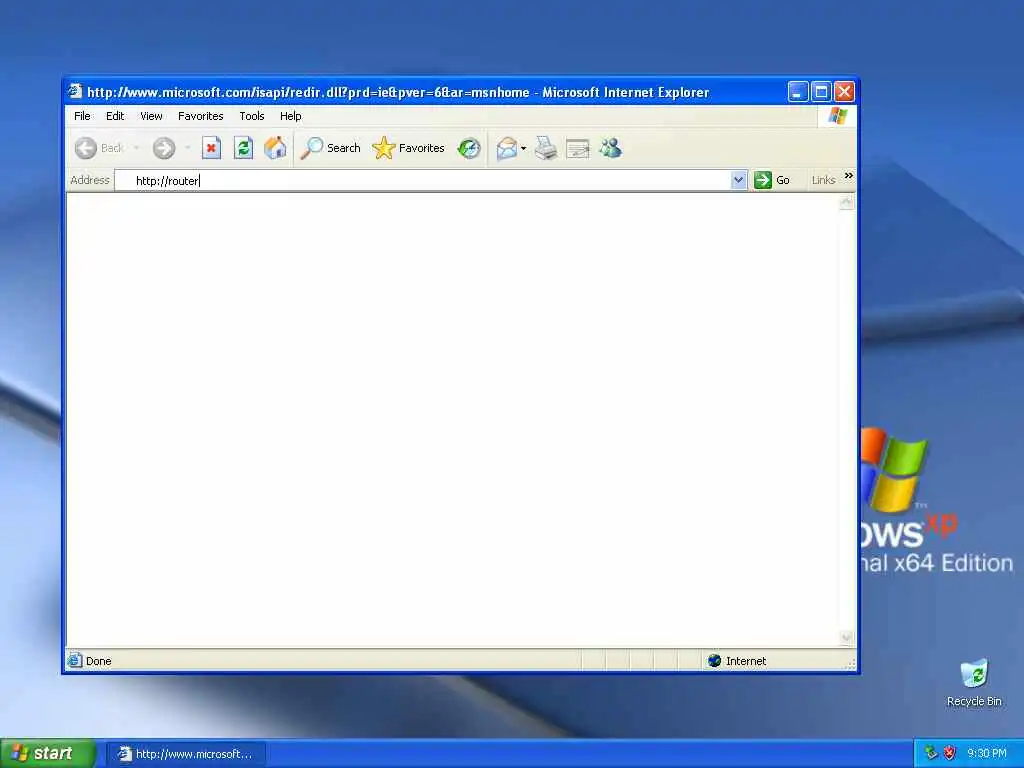Click the Windows flag throbber icon

pos(837,116)
